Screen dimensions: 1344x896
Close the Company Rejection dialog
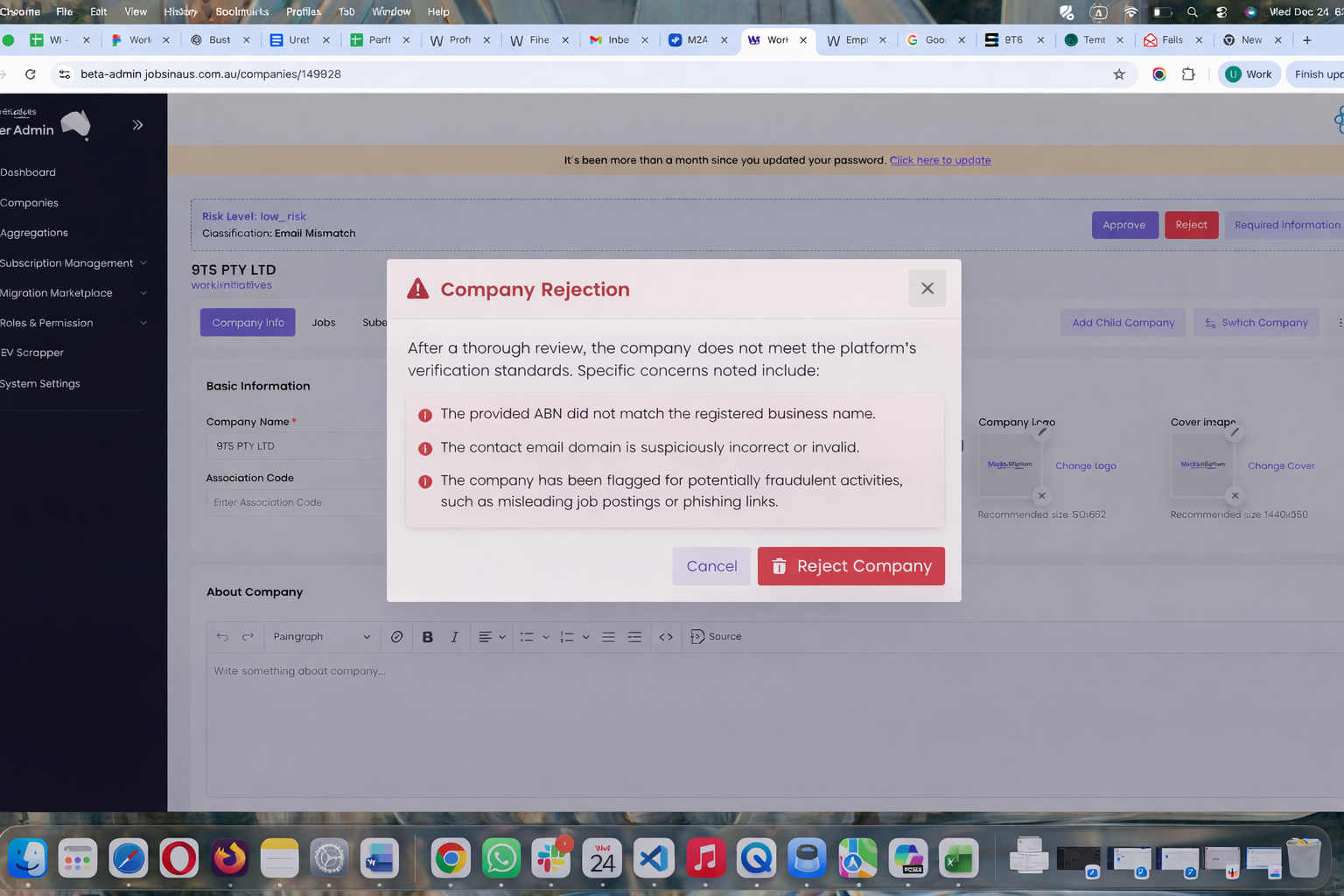pos(927,289)
